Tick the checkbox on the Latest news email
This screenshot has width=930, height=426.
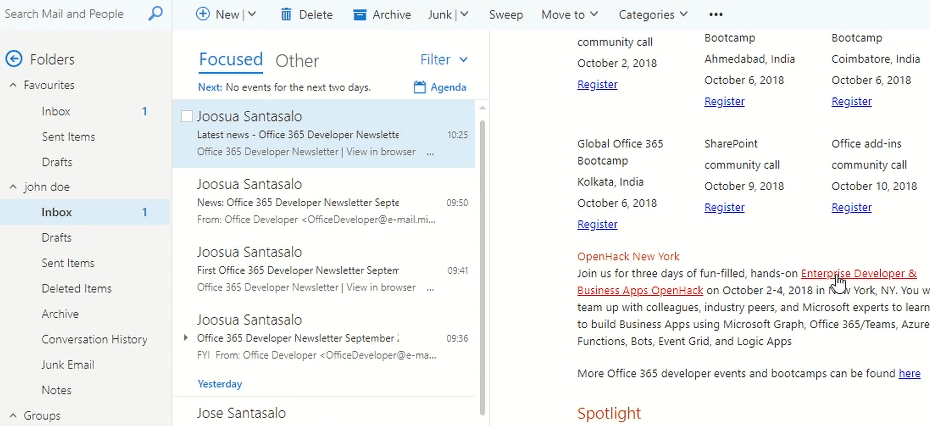click(186, 116)
